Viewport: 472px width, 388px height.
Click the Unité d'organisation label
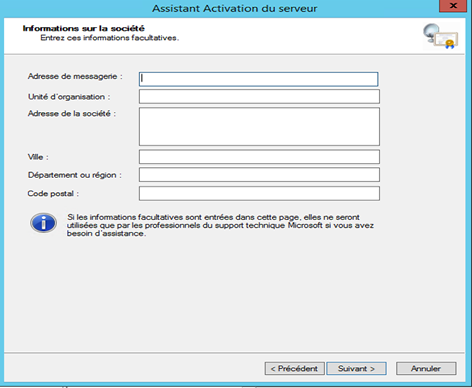tap(69, 97)
